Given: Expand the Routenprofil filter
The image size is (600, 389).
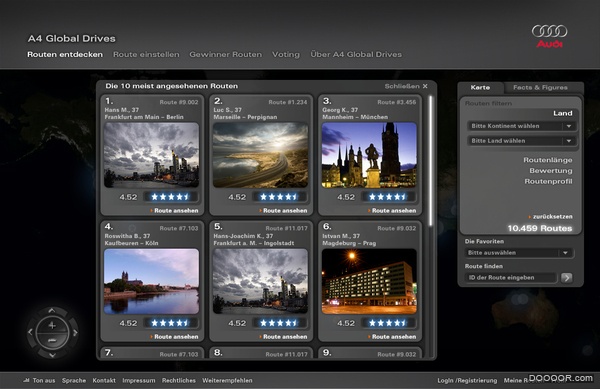Looking at the screenshot, I should pos(548,181).
